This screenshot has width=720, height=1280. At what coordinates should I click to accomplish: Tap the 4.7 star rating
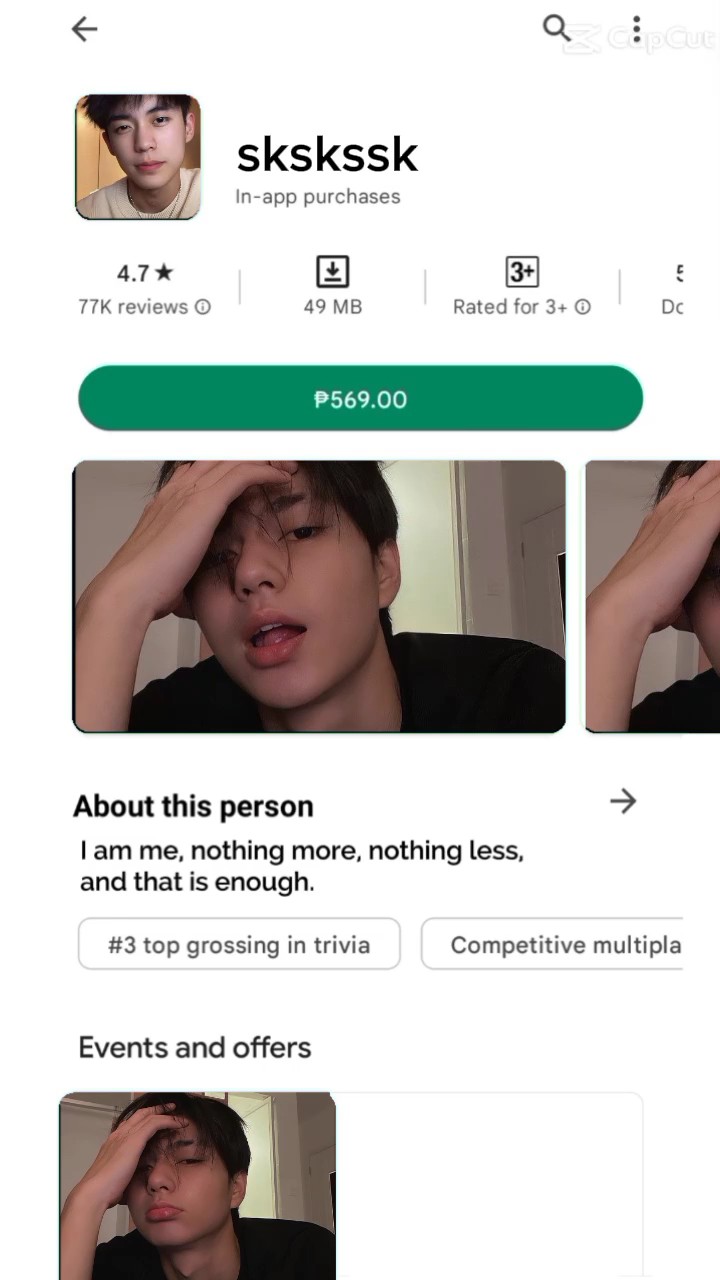145,273
